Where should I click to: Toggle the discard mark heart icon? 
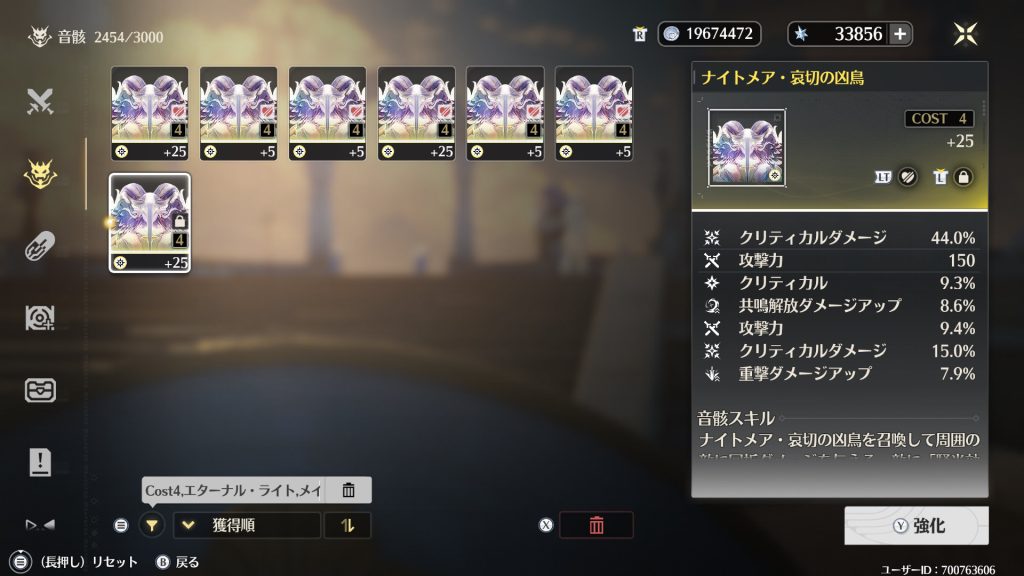click(907, 177)
